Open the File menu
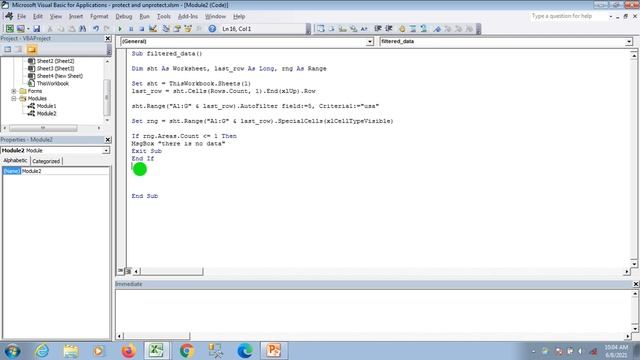This screenshot has height=360, width=640. pyautogui.click(x=21, y=16)
